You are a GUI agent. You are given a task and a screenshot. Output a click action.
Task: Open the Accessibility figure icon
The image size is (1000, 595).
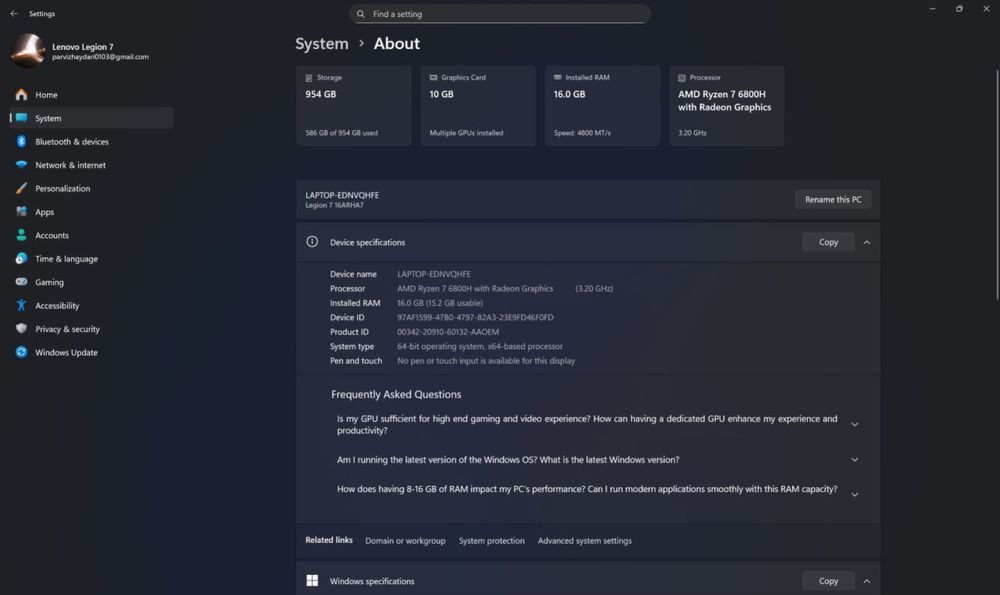click(21, 305)
